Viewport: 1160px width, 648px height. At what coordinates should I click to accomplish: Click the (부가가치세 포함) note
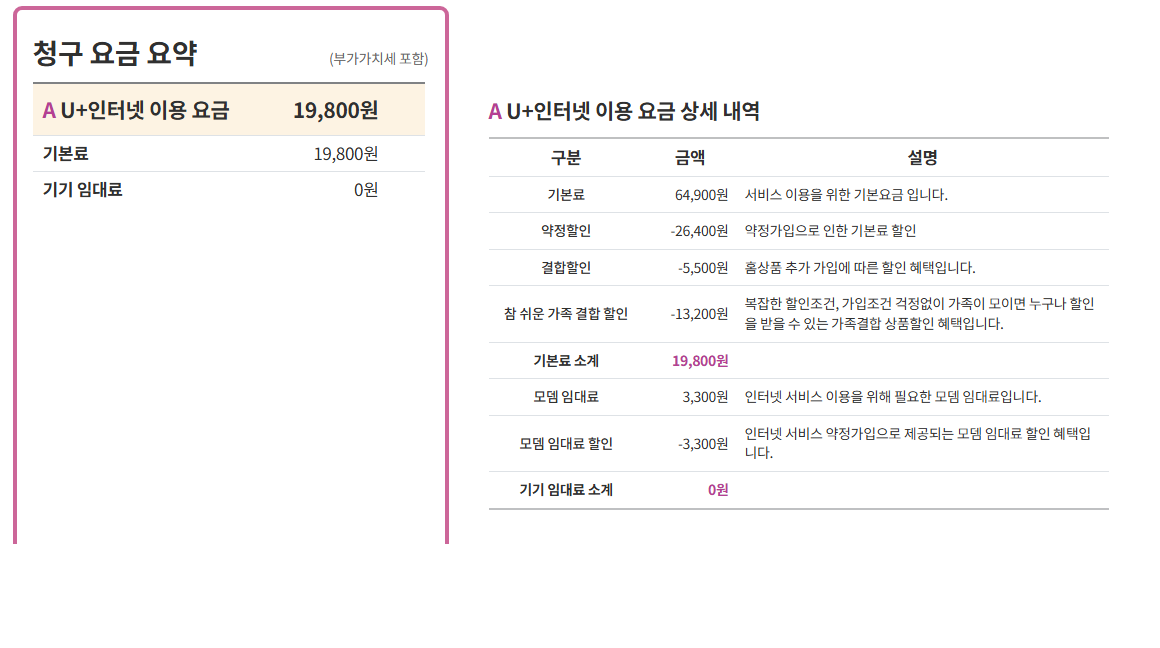coord(376,59)
